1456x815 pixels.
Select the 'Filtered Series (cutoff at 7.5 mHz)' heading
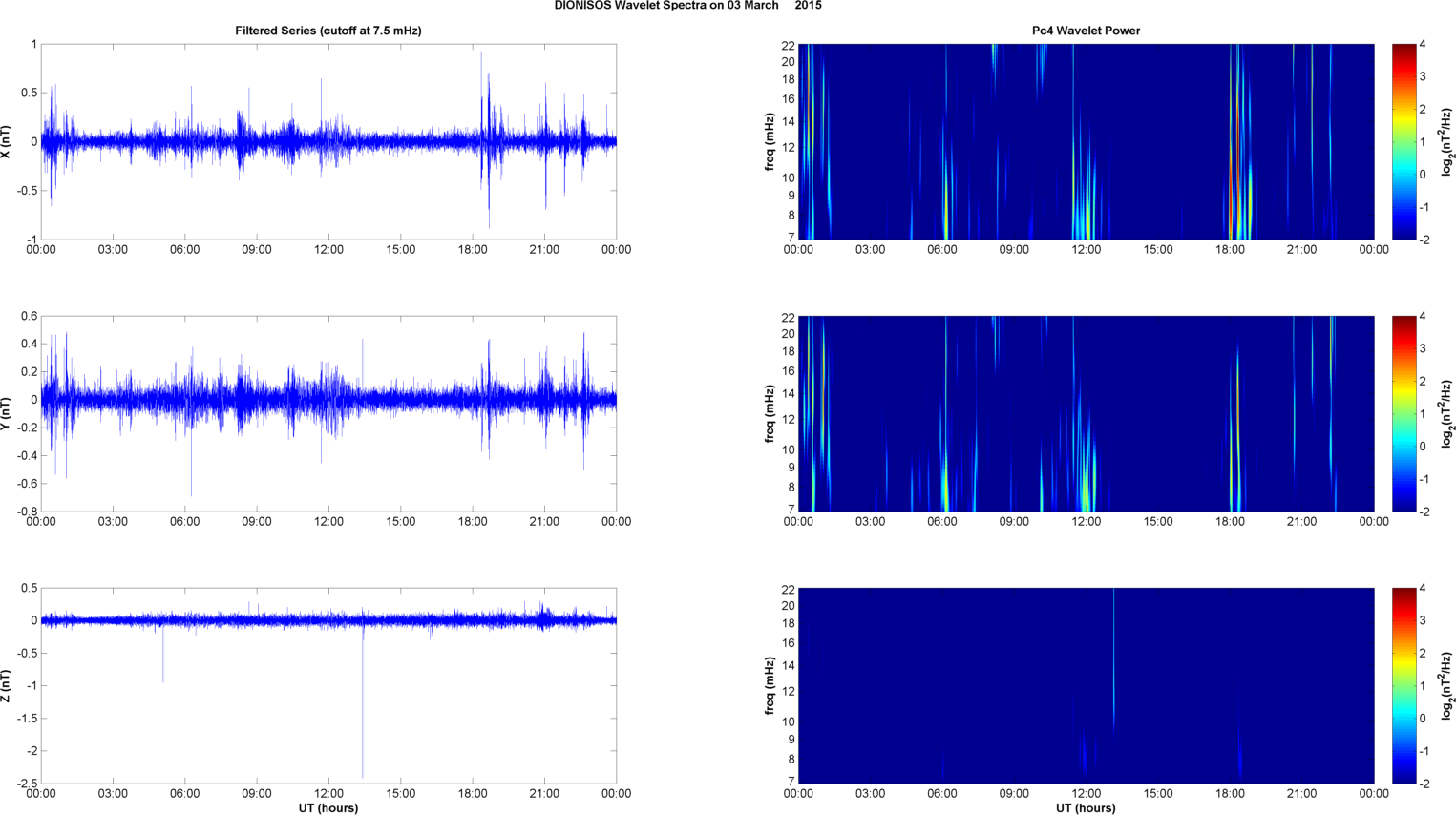328,31
